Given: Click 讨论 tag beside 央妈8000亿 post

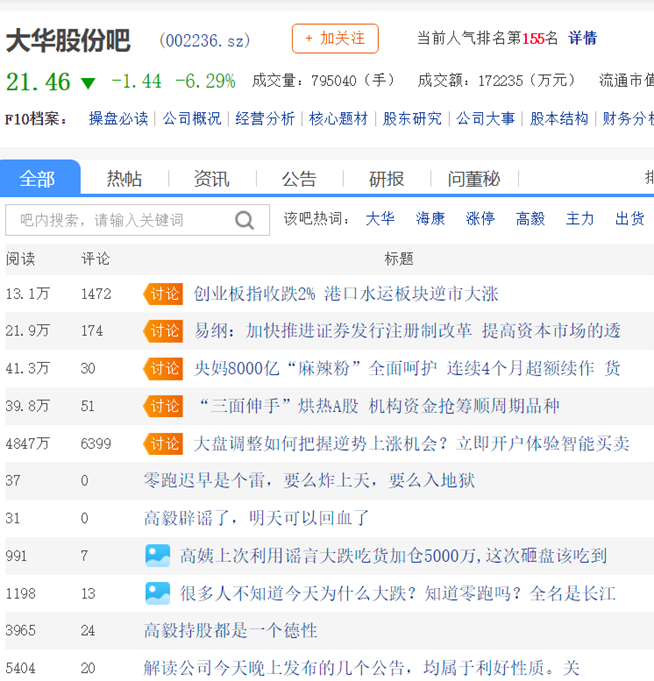Looking at the screenshot, I should [x=164, y=368].
